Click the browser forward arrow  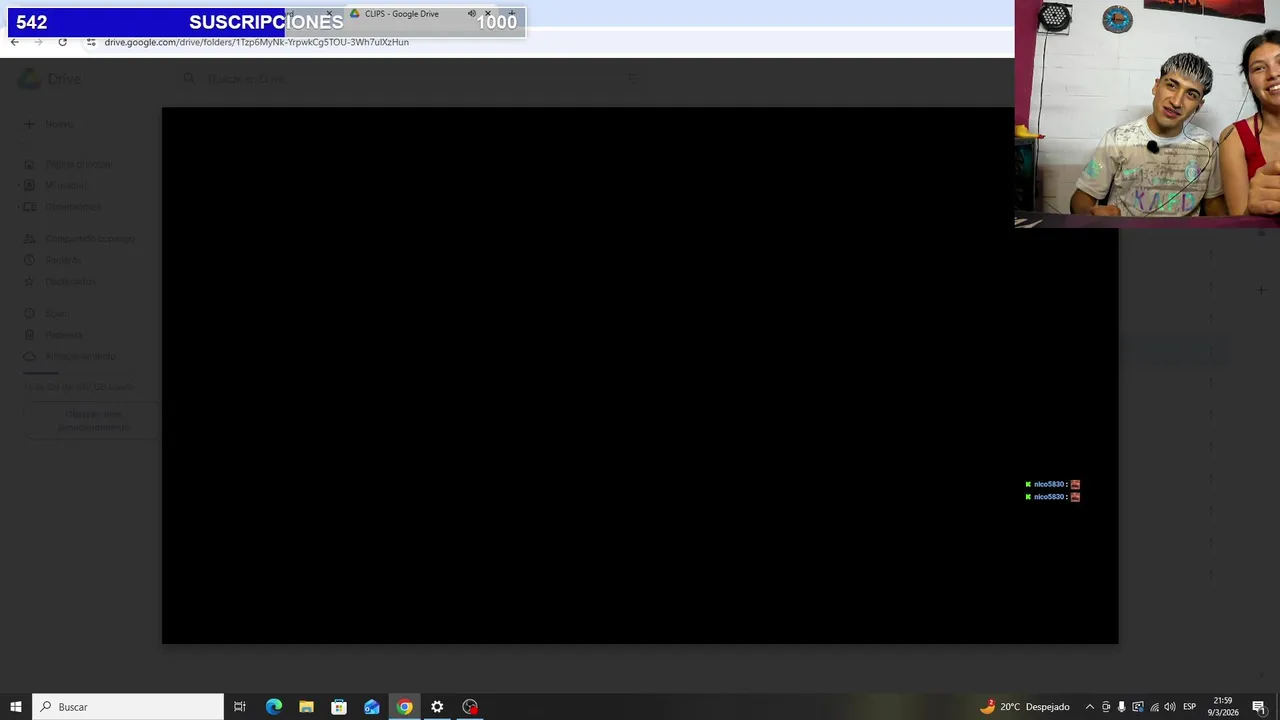pyautogui.click(x=38, y=42)
